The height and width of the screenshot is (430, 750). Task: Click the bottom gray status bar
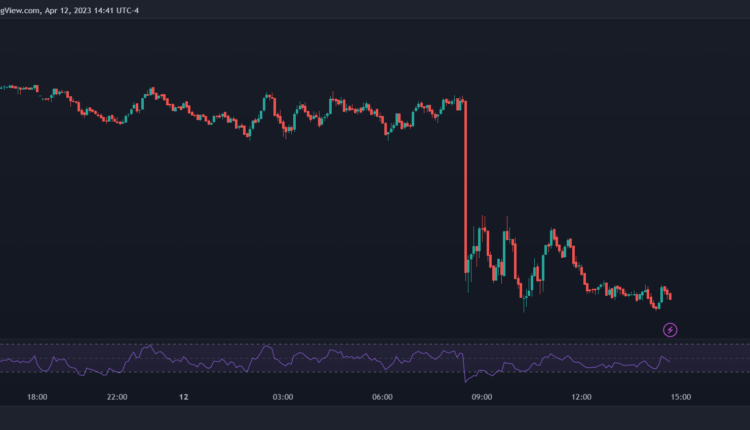pyautogui.click(x=375, y=418)
